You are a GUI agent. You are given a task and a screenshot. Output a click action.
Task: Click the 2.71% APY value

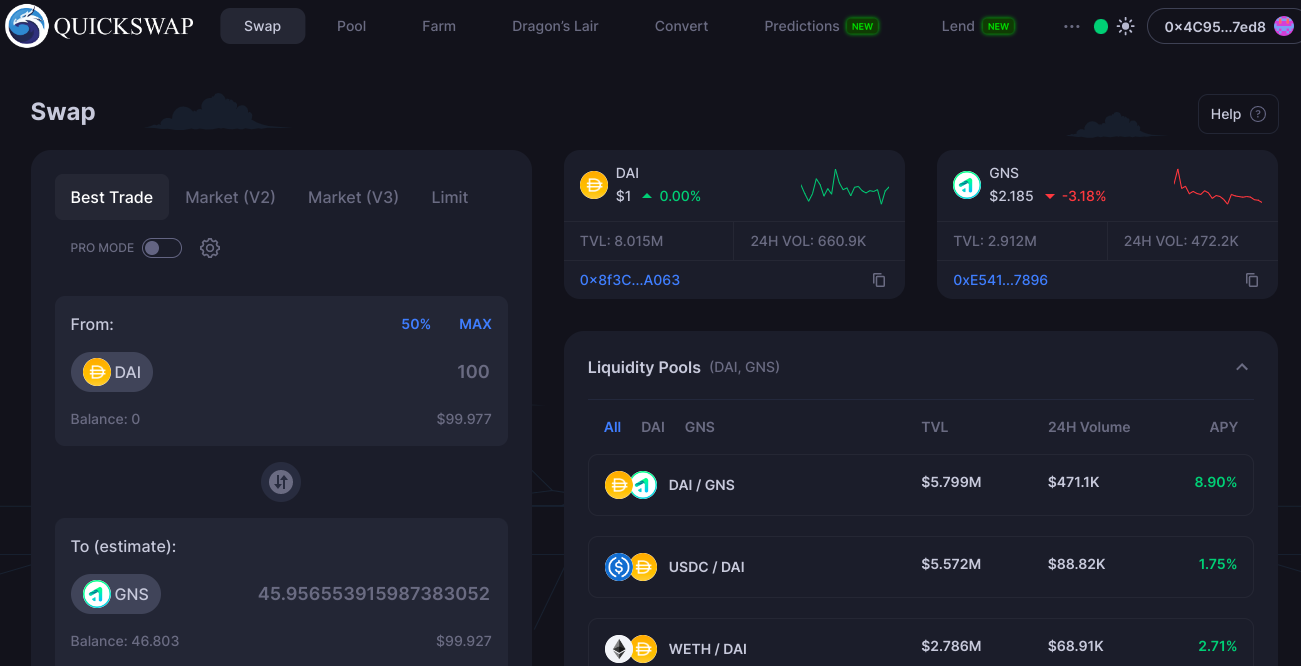(1218, 647)
